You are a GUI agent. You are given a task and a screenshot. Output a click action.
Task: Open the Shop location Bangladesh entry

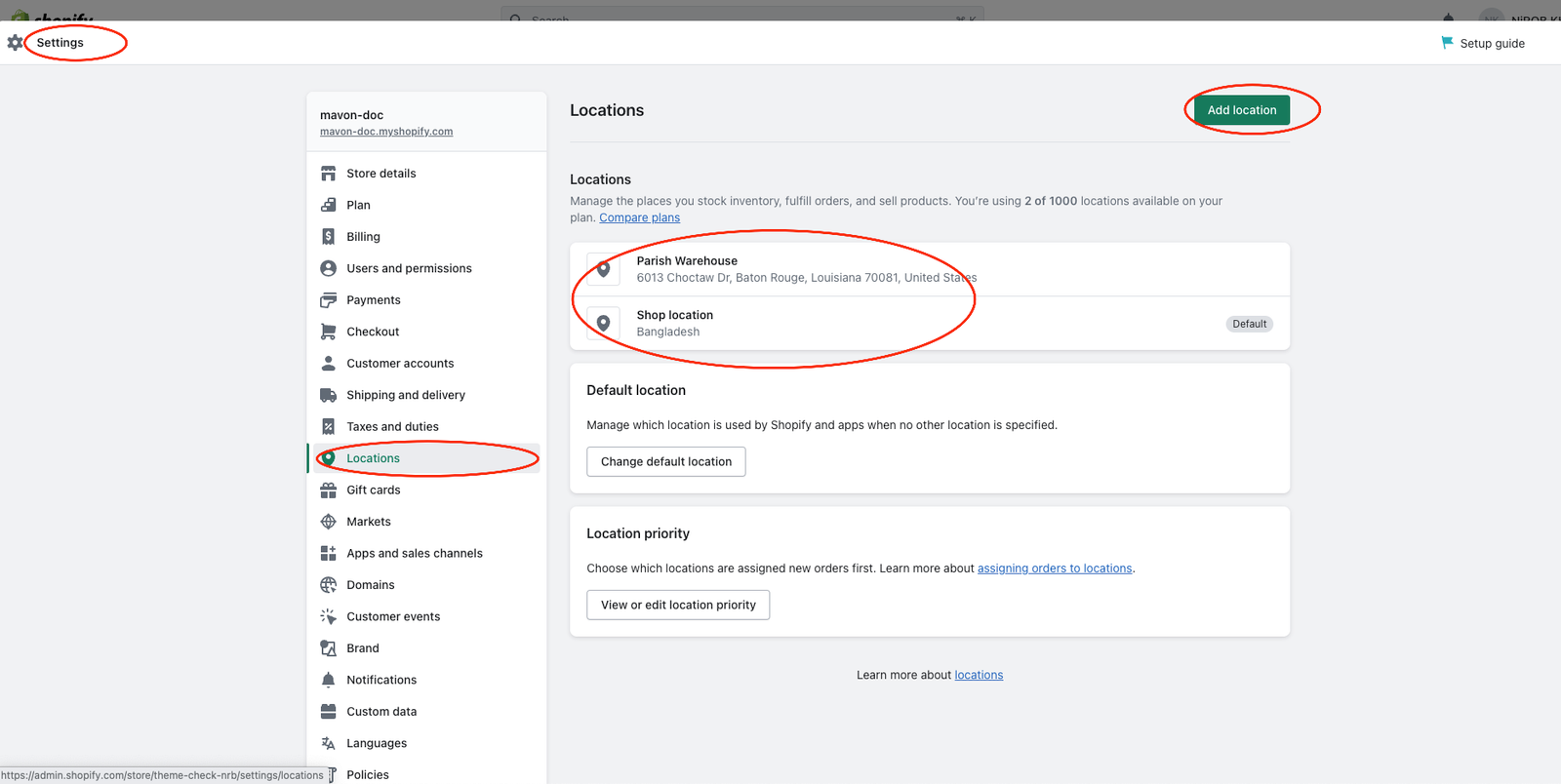pyautogui.click(x=930, y=324)
